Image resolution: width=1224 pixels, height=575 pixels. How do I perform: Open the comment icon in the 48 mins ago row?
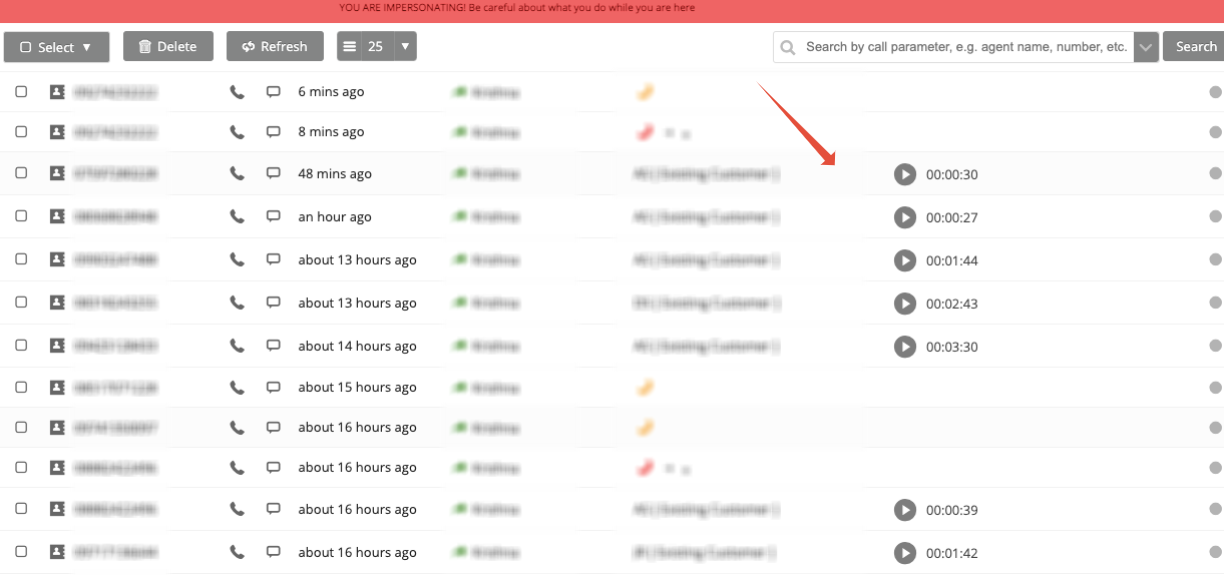tap(273, 174)
